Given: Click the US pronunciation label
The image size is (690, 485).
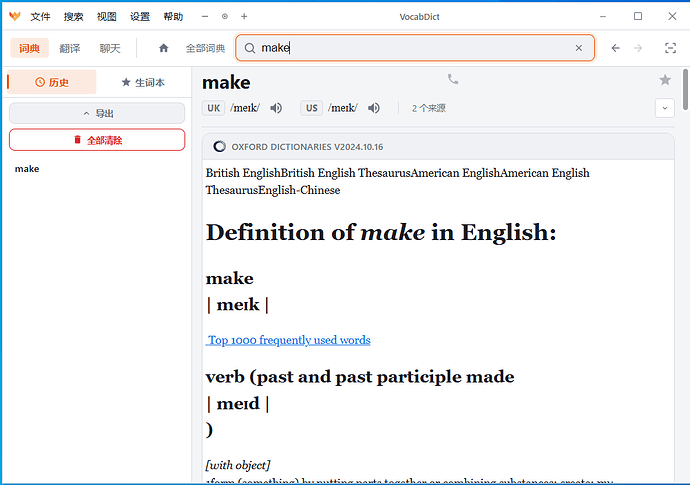Looking at the screenshot, I should (x=312, y=108).
